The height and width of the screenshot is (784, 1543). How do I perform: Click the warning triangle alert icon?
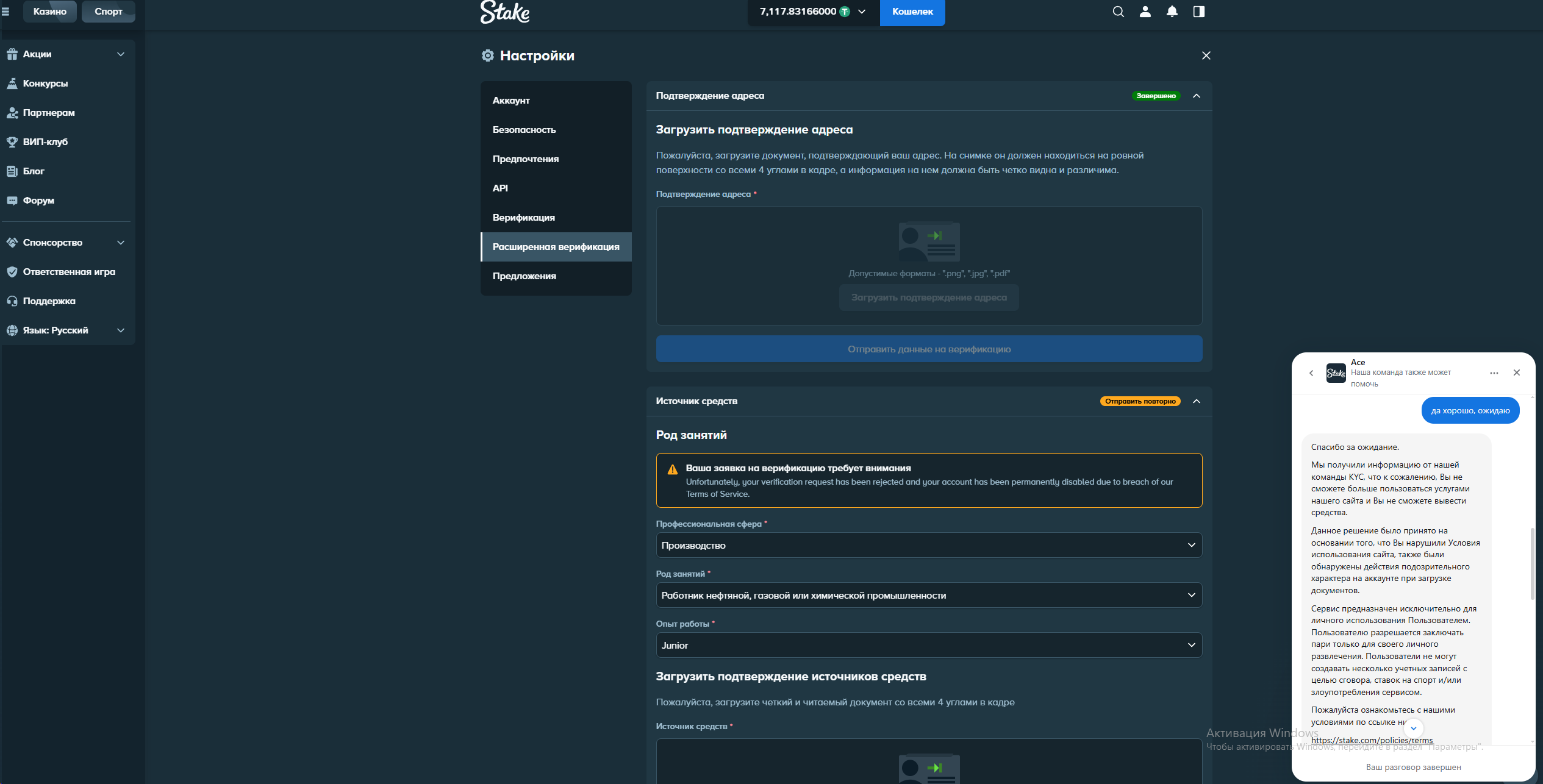click(672, 469)
